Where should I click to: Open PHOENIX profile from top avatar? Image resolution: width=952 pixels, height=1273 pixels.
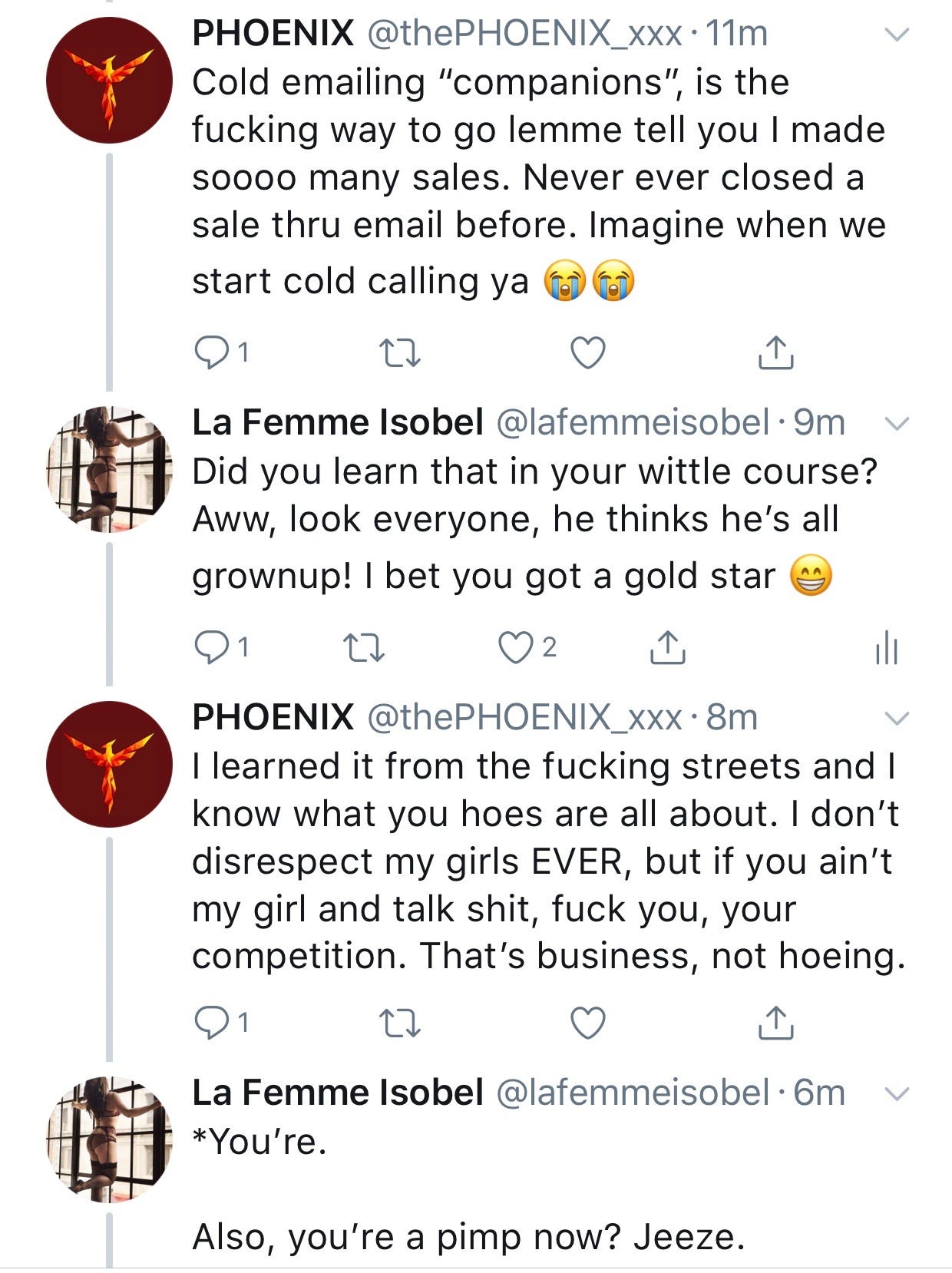109,81
